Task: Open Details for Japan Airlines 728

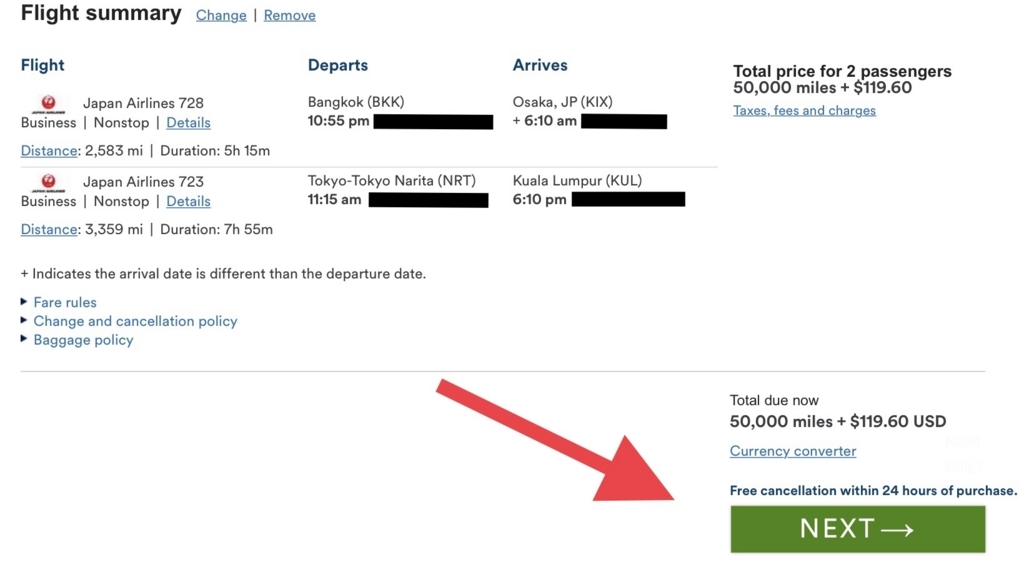Action: pos(188,123)
